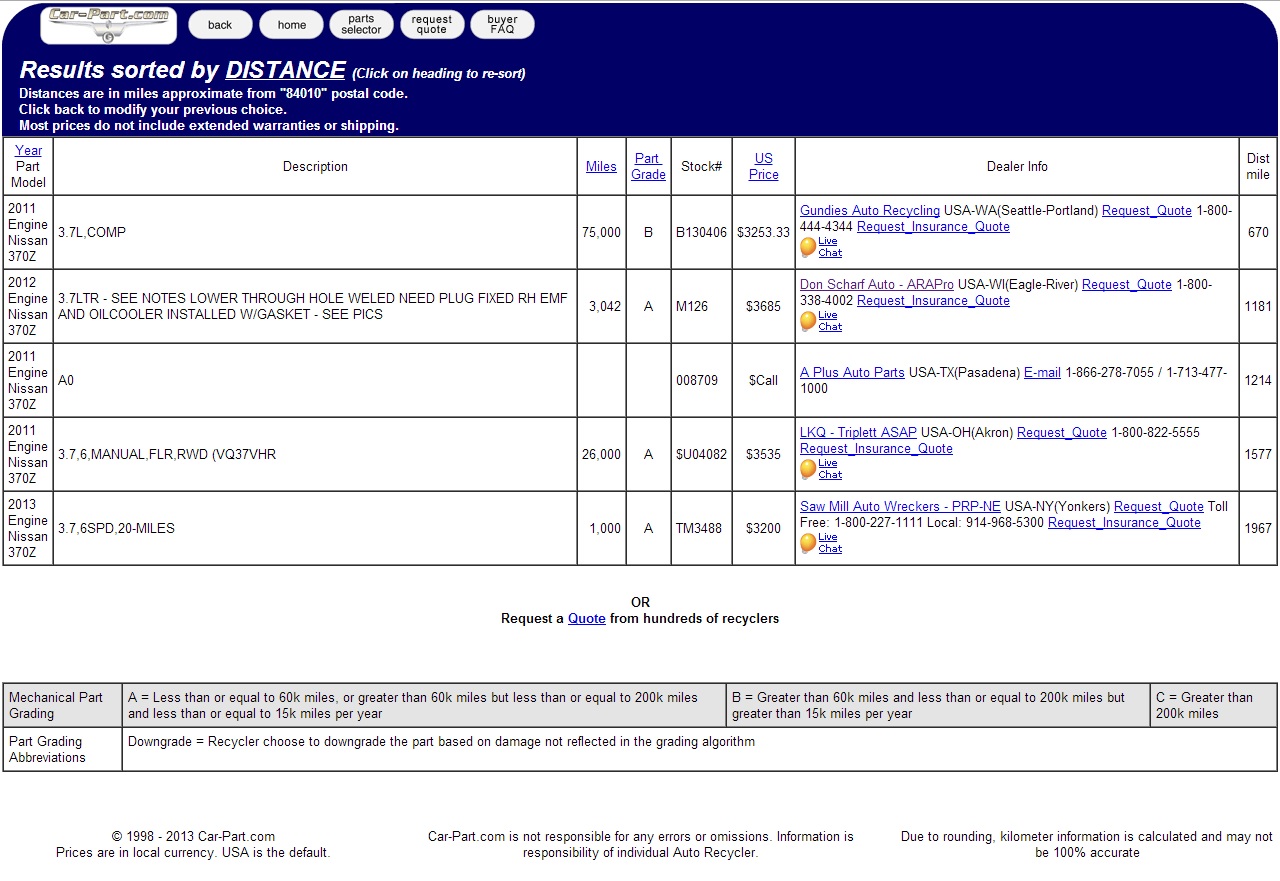Click the DISTANCE sort heading
1280x881 pixels.
coord(285,70)
